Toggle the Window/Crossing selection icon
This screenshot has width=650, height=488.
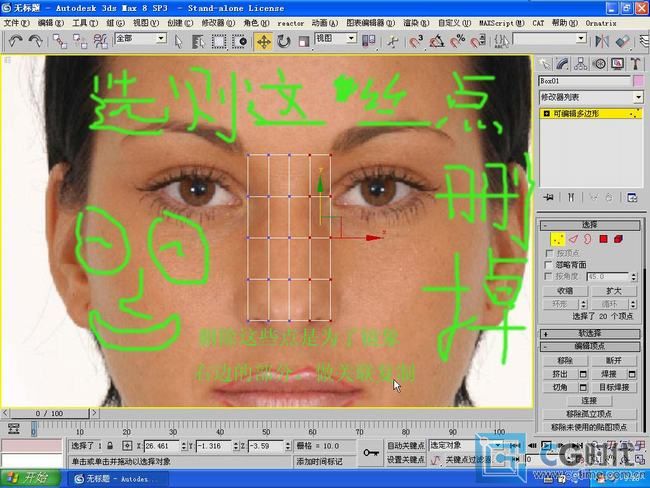click(239, 41)
